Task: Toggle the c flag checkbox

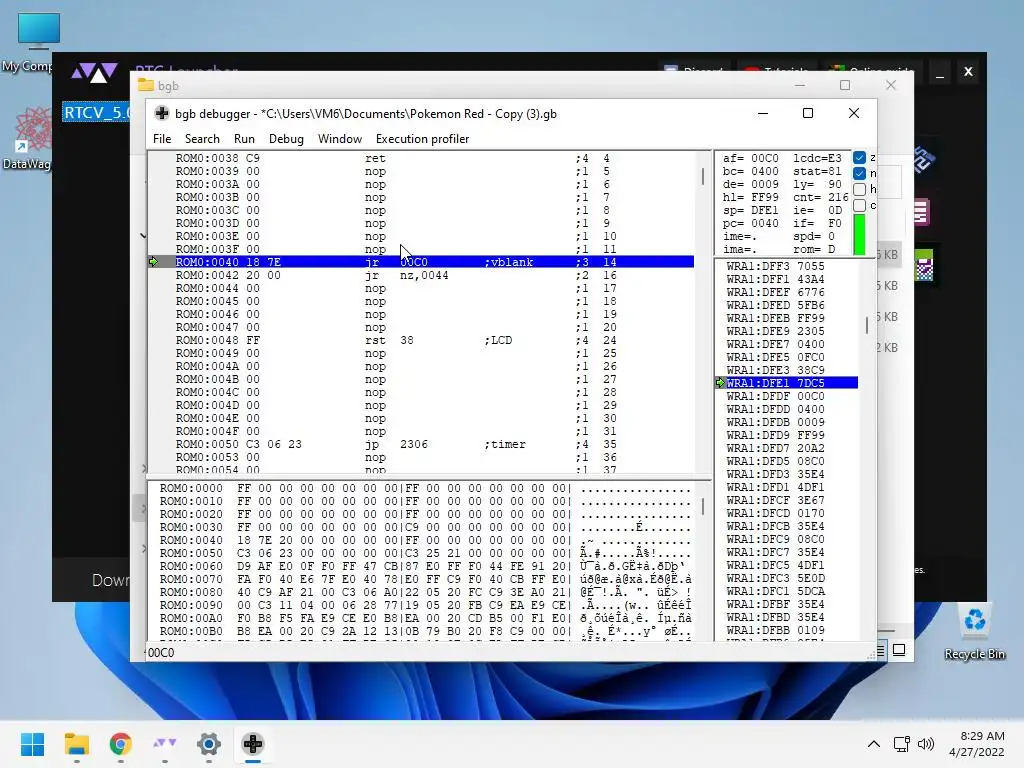Action: click(x=859, y=205)
